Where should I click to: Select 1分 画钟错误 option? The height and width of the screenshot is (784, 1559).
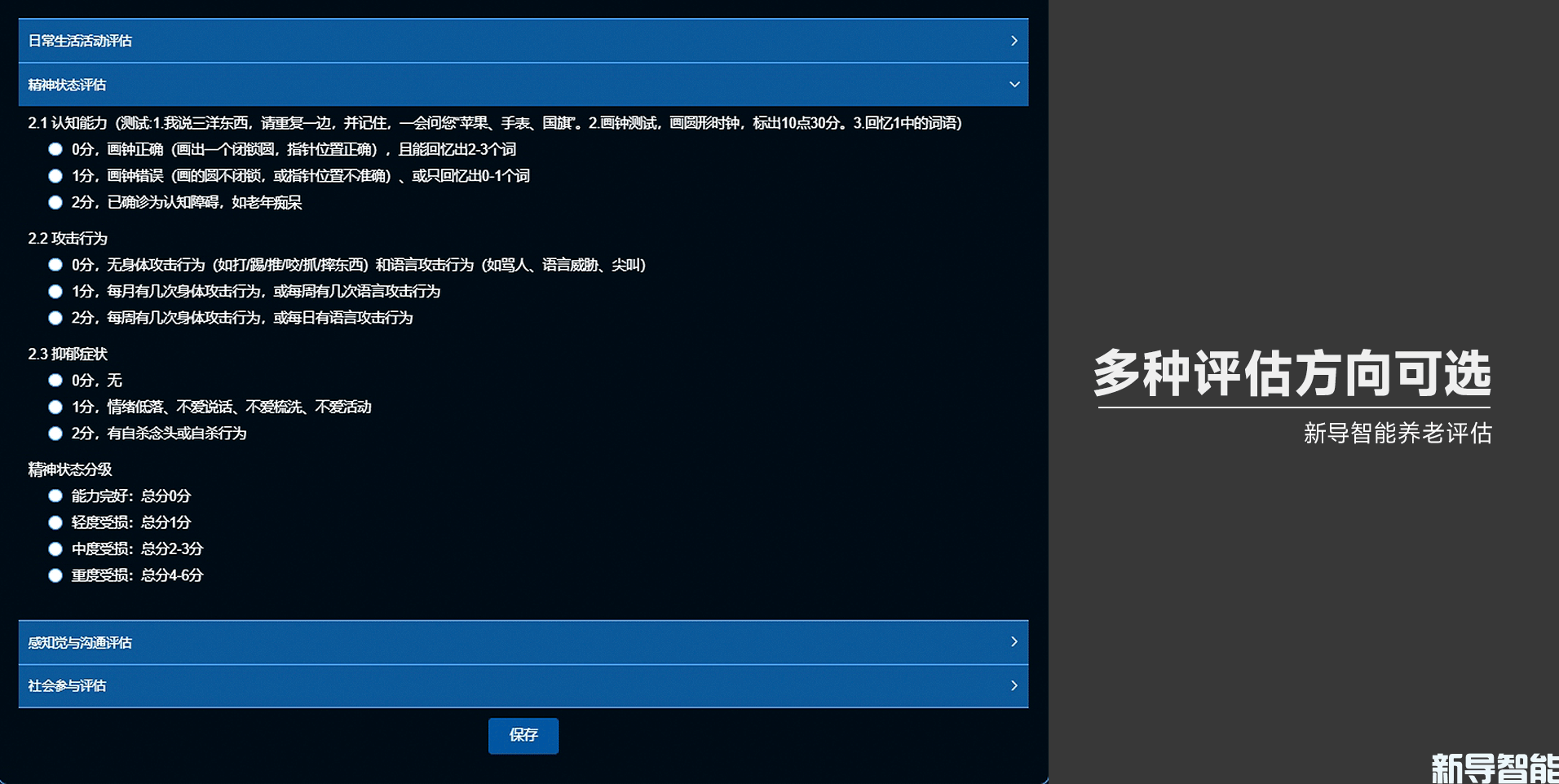(55, 176)
